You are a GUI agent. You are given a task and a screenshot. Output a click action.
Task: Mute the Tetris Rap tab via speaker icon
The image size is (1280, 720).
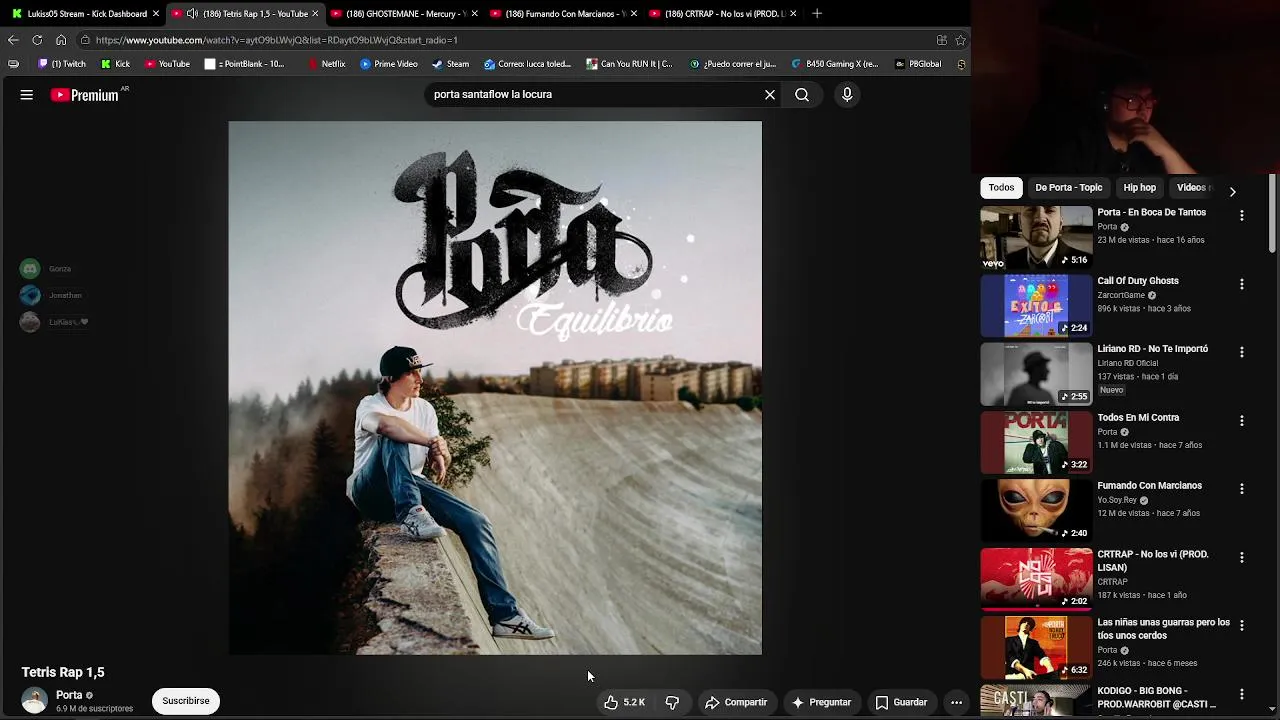191,14
